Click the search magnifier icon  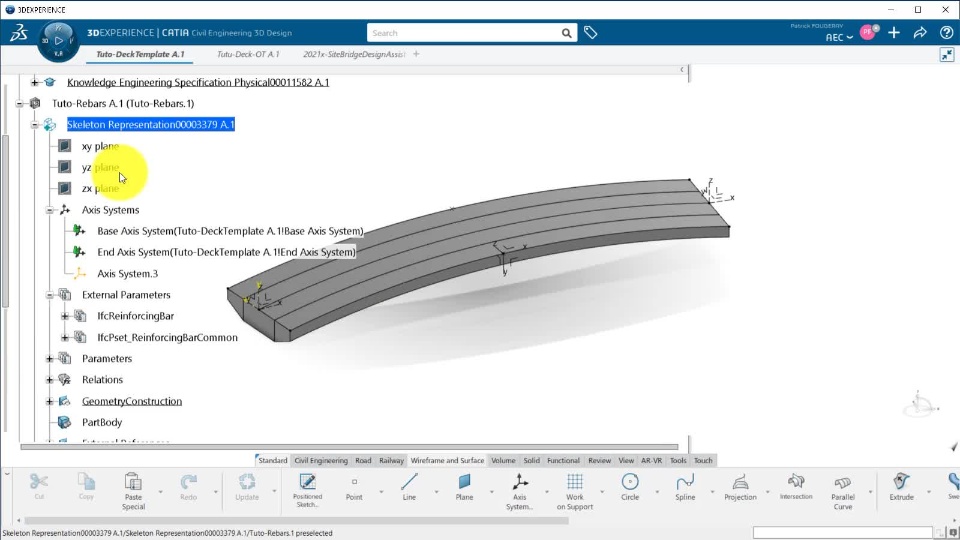(x=566, y=33)
